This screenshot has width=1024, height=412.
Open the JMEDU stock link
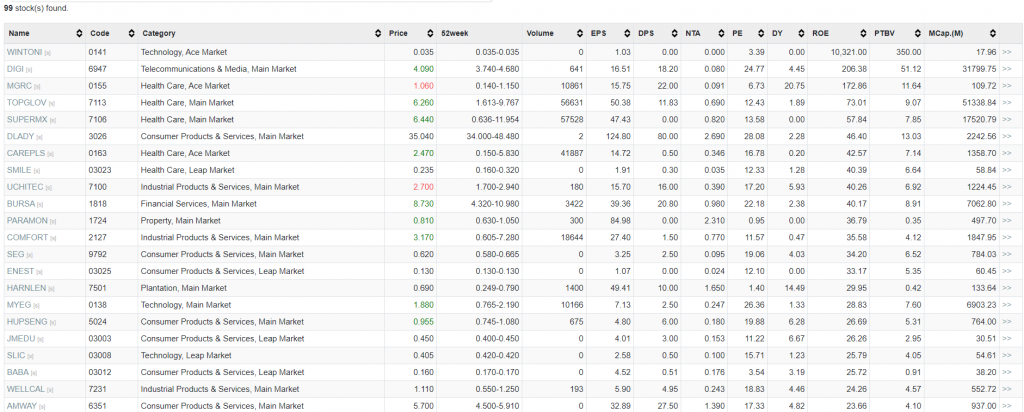pyautogui.click(x=20, y=339)
